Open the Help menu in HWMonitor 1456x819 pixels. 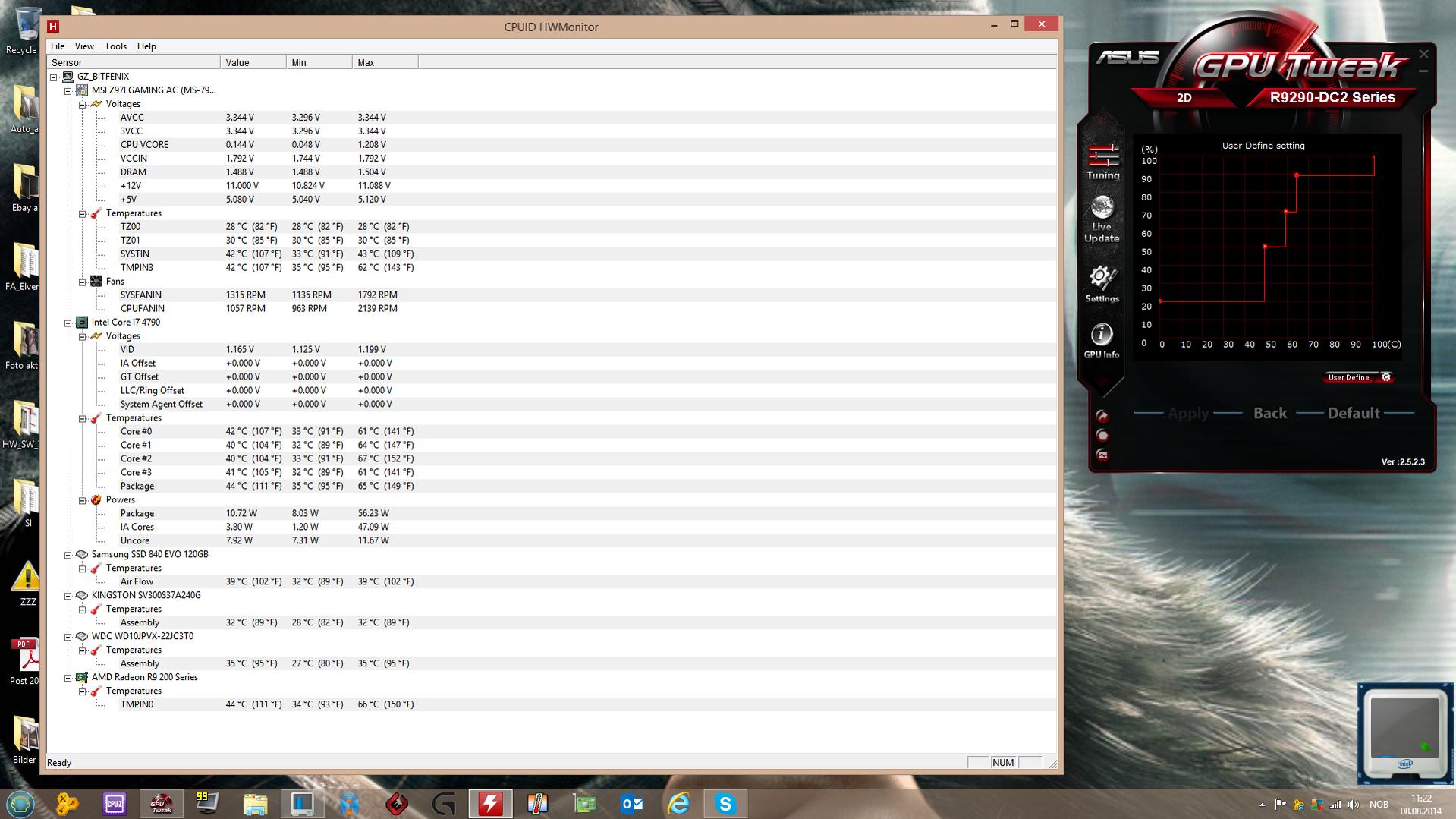[x=146, y=46]
